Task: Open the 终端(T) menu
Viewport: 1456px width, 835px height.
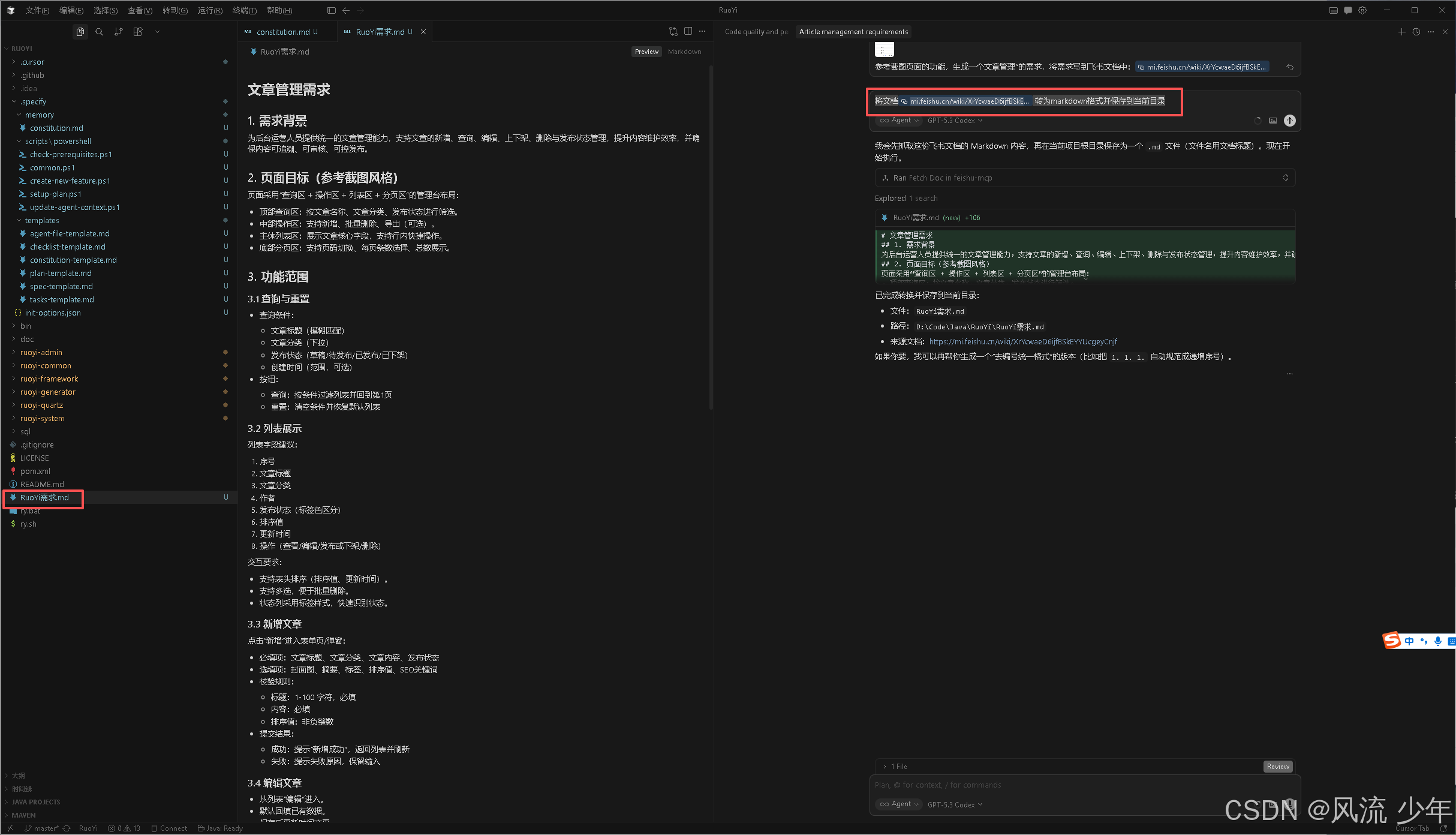Action: click(x=244, y=10)
